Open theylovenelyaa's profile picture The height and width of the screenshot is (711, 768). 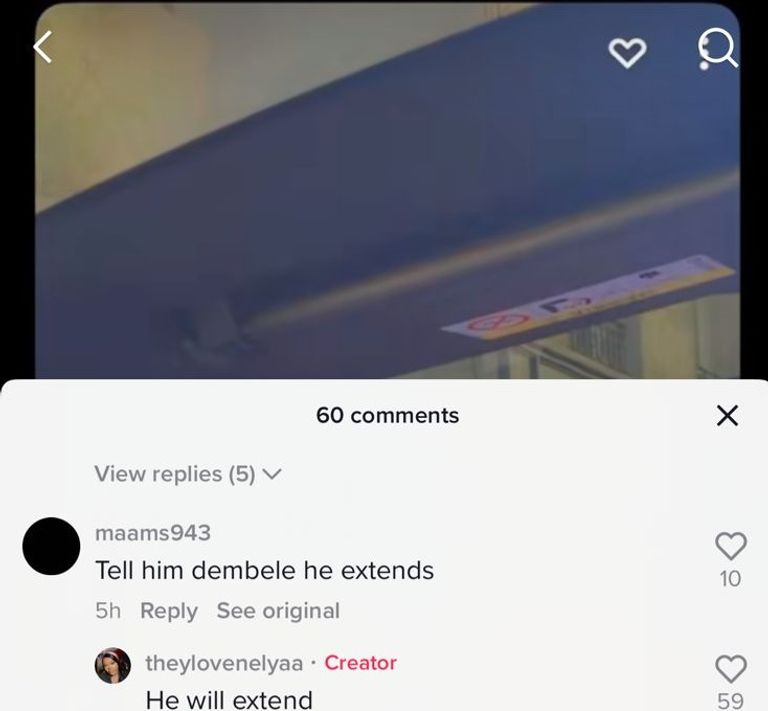[113, 665]
